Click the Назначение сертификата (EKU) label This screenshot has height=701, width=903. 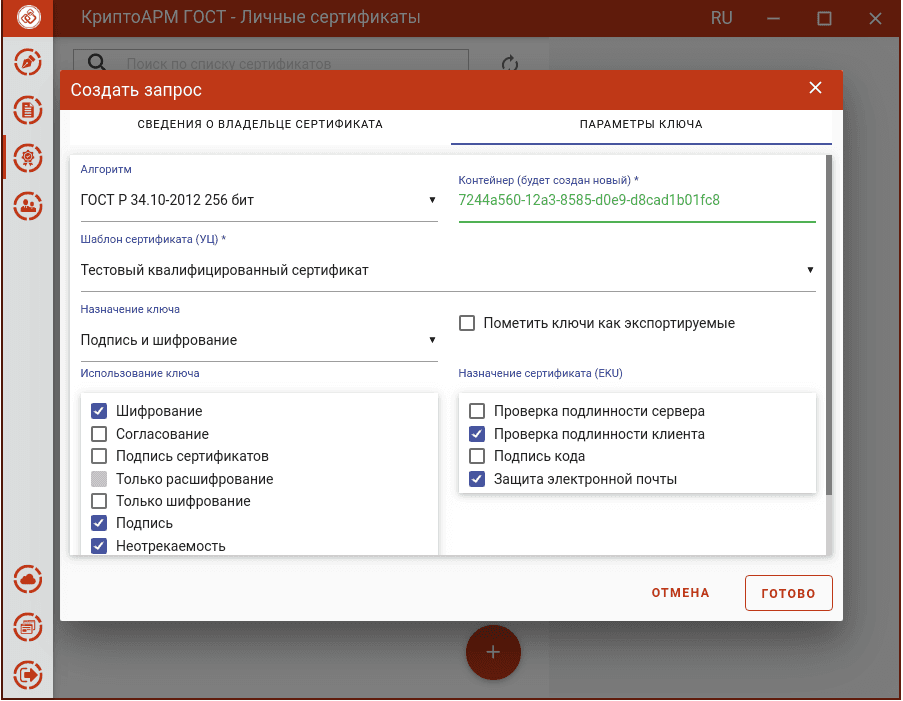click(x=540, y=373)
